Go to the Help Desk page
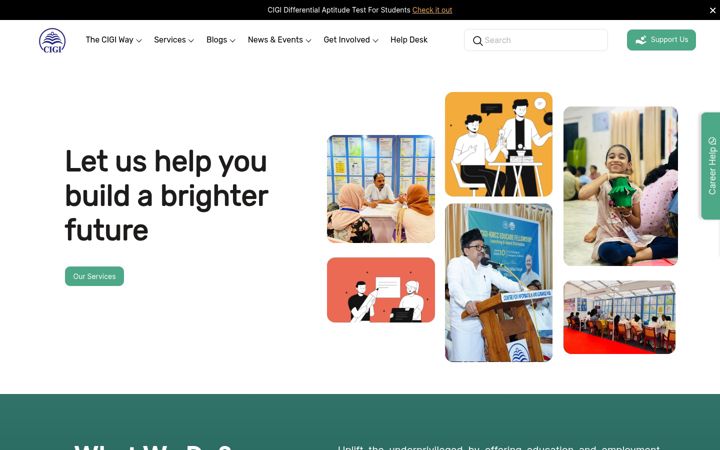This screenshot has height=450, width=720. [409, 40]
